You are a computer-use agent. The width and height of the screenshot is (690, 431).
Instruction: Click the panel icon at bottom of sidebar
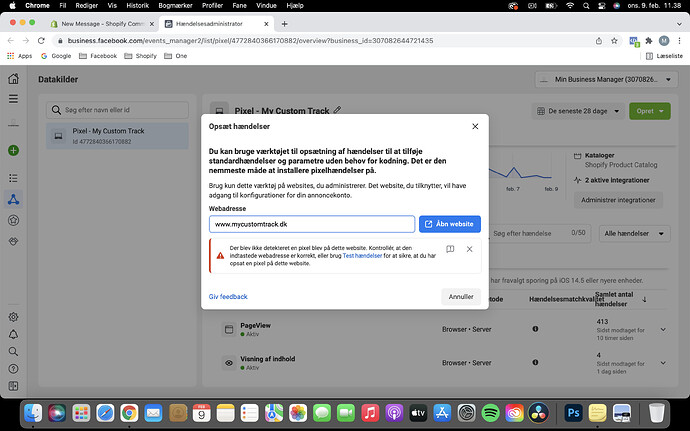(14, 386)
